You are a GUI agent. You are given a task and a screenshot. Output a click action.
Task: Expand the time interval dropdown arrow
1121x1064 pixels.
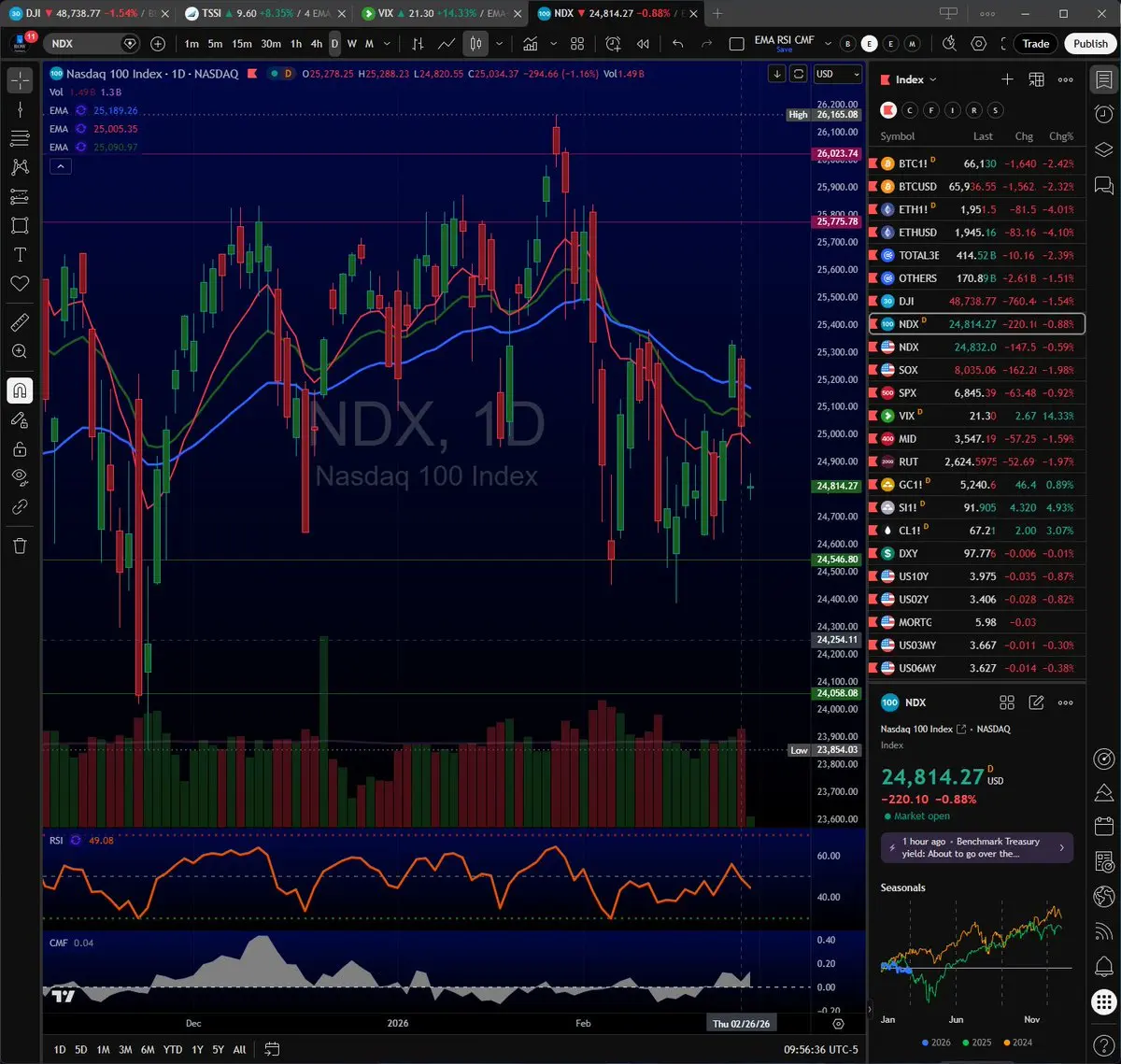tap(388, 44)
